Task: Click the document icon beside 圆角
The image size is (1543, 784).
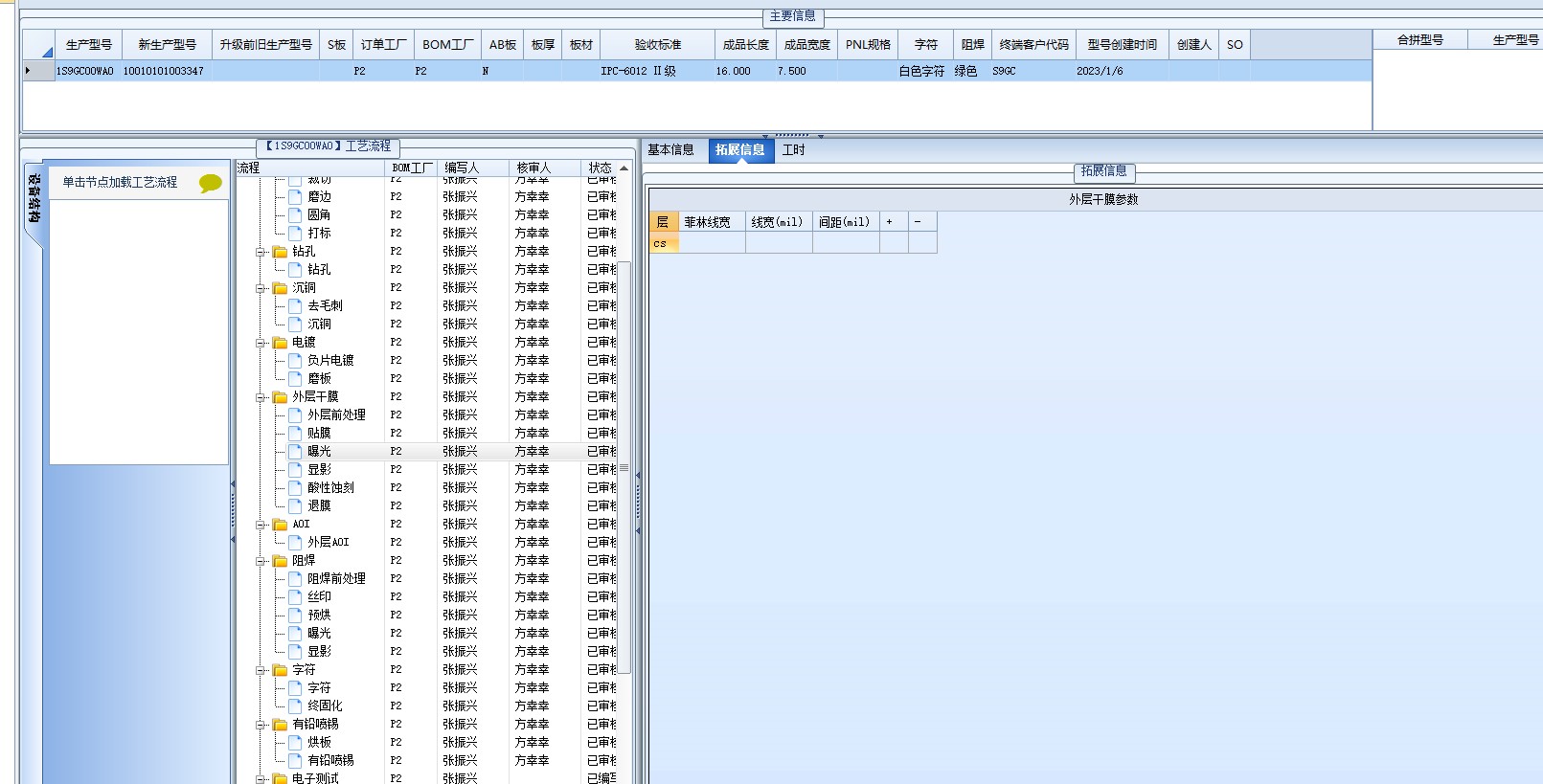Action: 296,214
